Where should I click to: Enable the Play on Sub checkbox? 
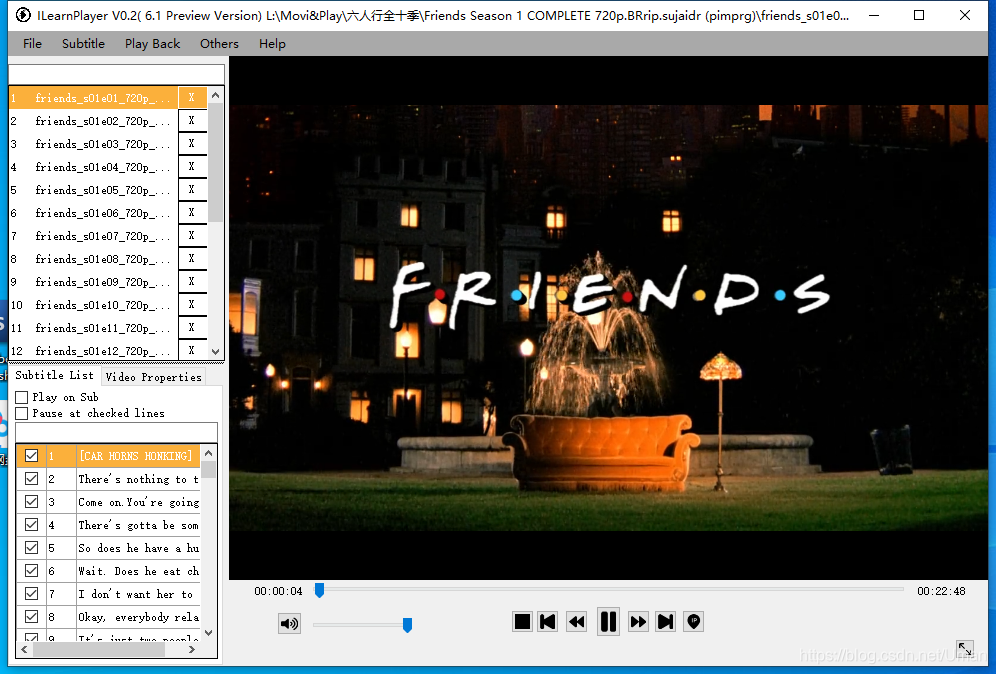pos(22,397)
